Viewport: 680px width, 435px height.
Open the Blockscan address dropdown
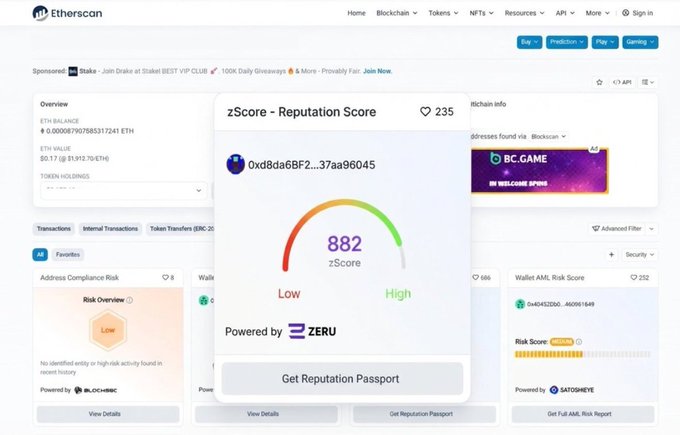(548, 136)
